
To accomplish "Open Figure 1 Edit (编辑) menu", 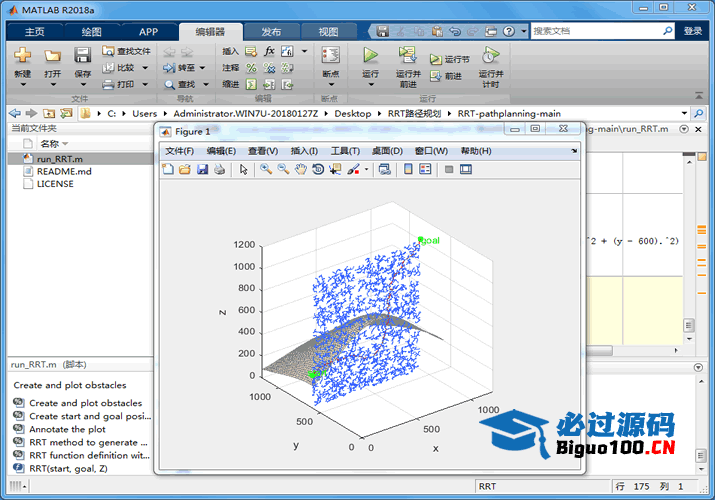I will [x=221, y=151].
